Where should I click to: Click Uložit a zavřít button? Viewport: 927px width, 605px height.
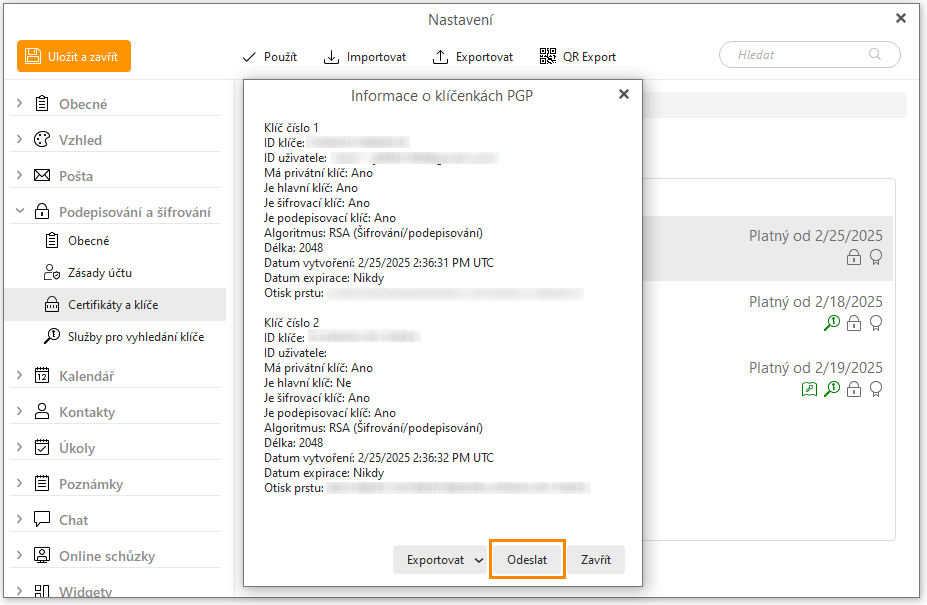click(x=74, y=57)
